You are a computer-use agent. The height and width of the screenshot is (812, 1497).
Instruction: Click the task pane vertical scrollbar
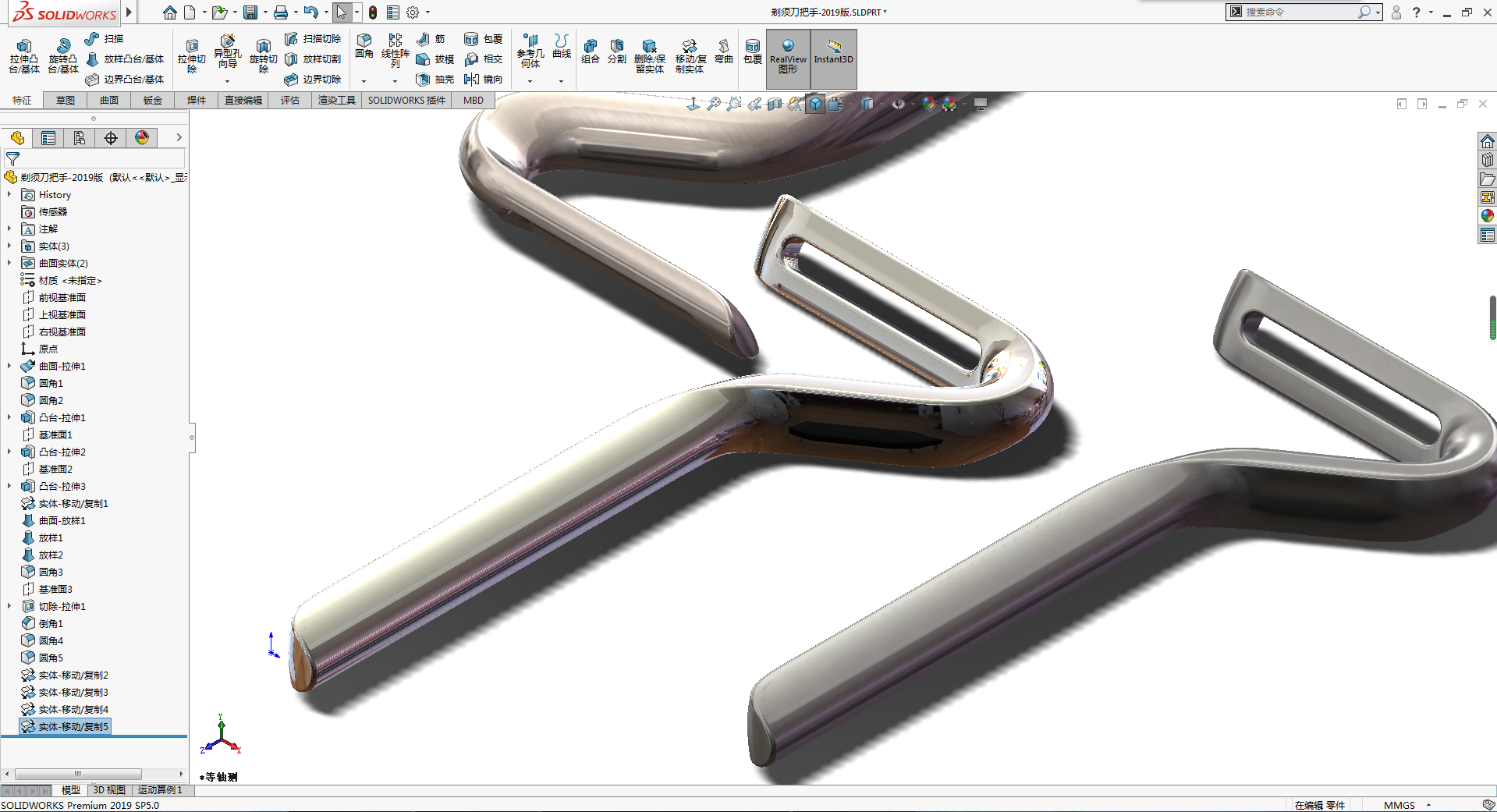pyautogui.click(x=1492, y=318)
